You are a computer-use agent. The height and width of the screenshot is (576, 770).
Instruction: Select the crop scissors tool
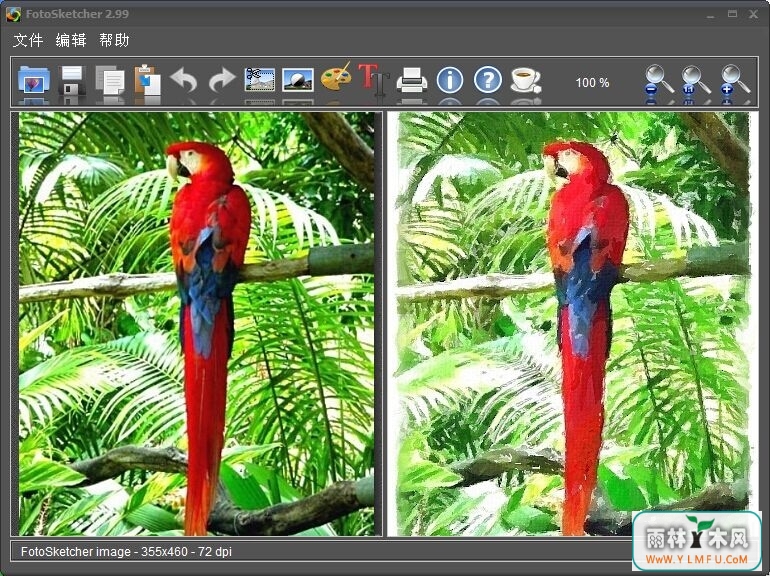[x=260, y=80]
